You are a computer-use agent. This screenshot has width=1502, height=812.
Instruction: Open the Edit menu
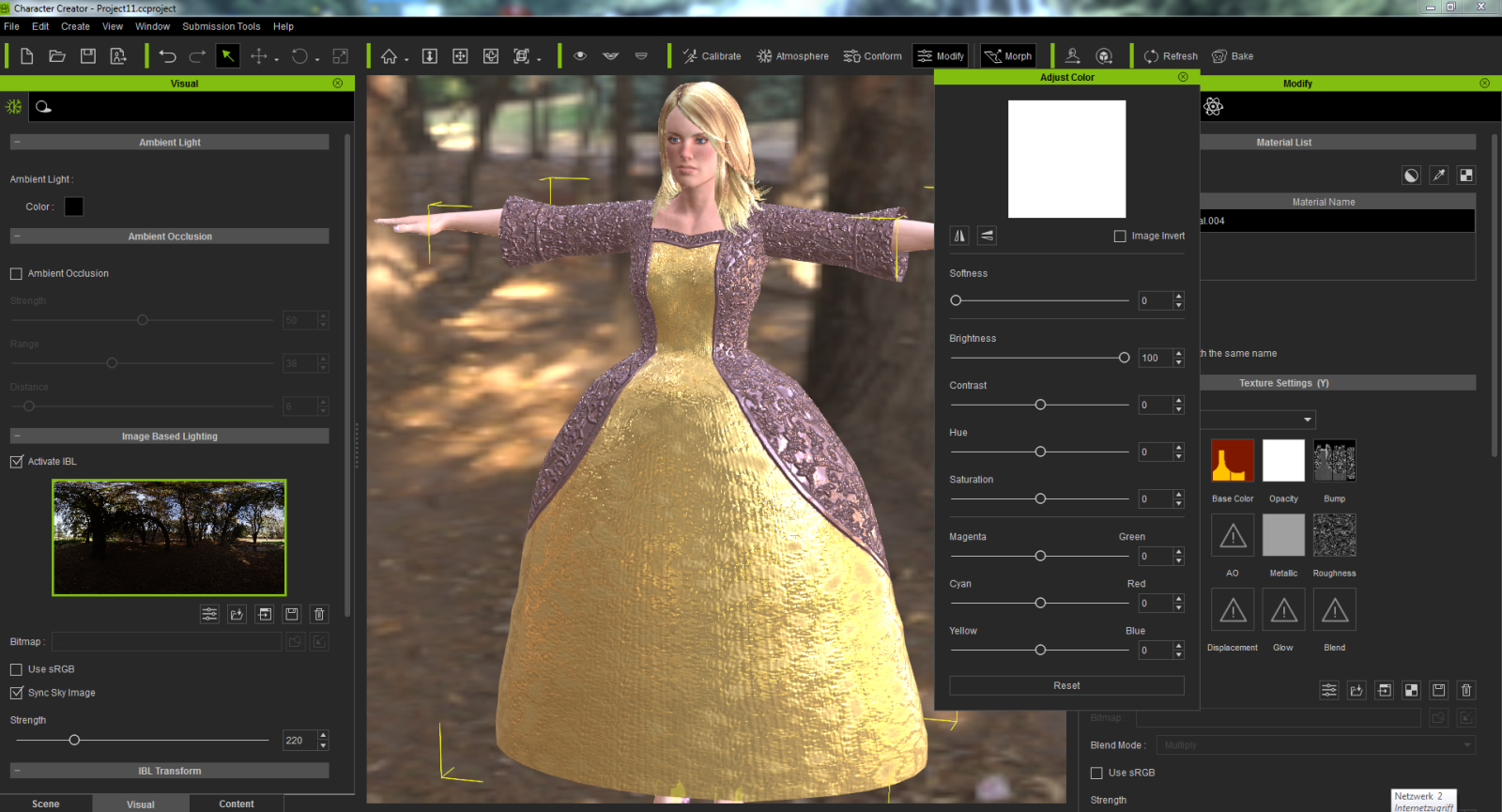[x=40, y=26]
